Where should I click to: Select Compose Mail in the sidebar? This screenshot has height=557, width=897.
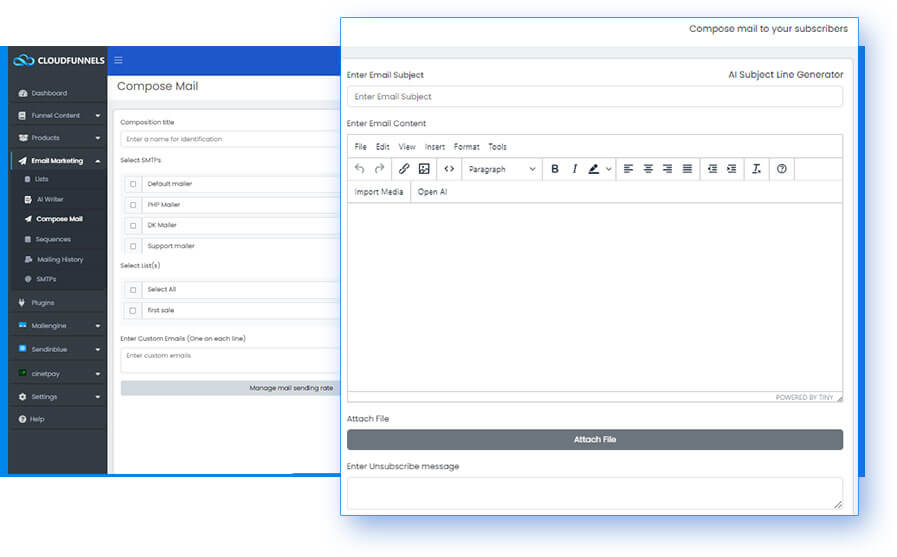point(59,219)
